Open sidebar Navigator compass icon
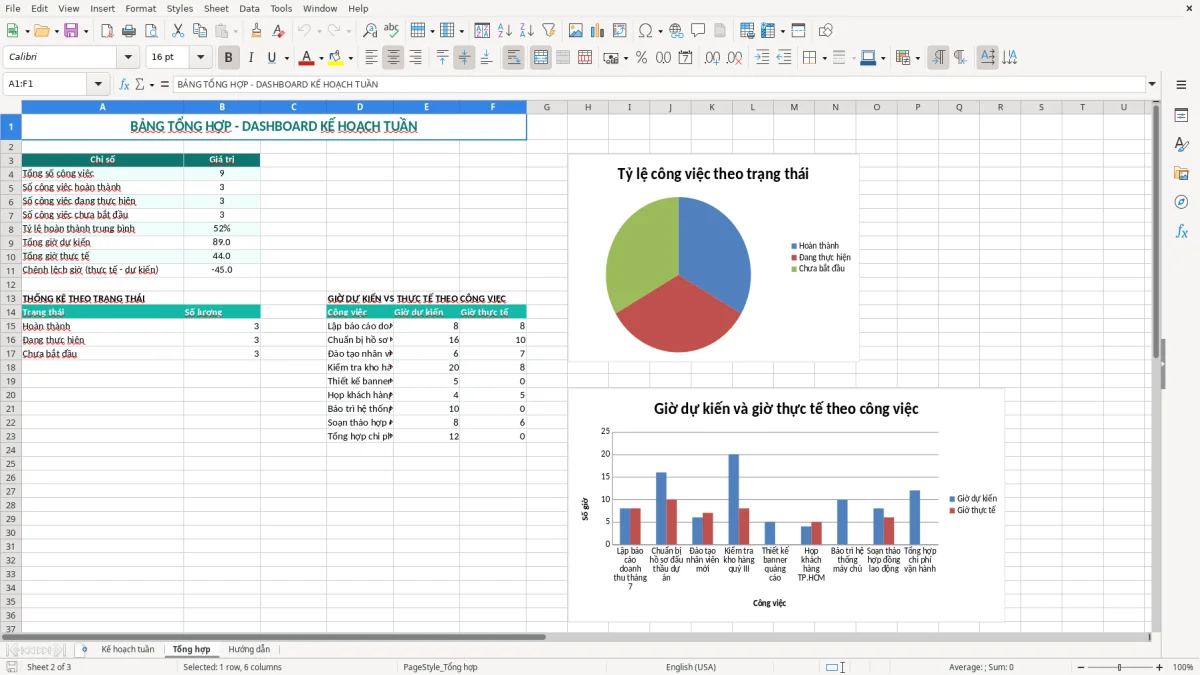The height and width of the screenshot is (675, 1200). [1181, 202]
